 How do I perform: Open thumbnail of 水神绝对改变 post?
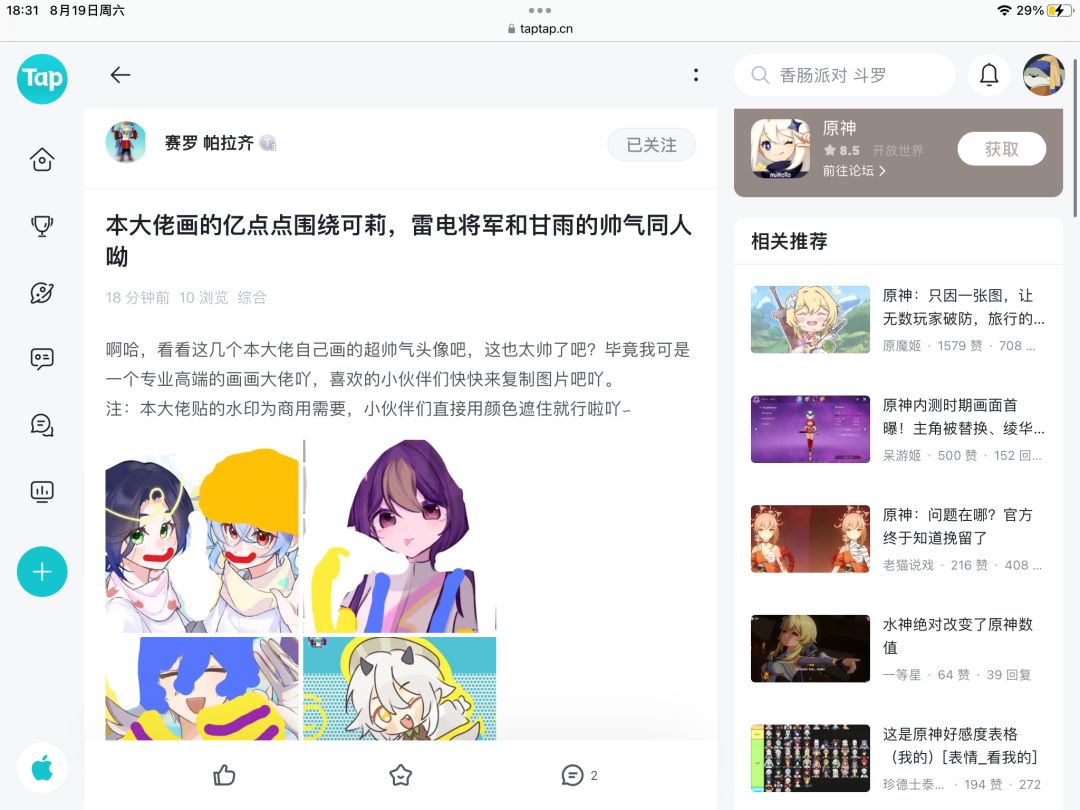(810, 648)
